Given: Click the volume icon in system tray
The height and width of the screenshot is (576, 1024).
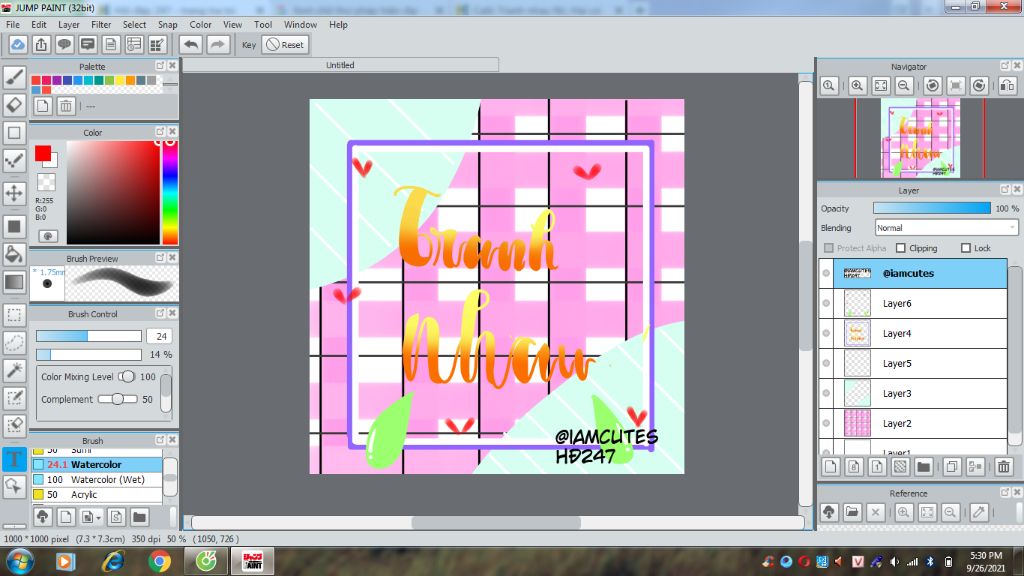Looking at the screenshot, I should tap(895, 562).
